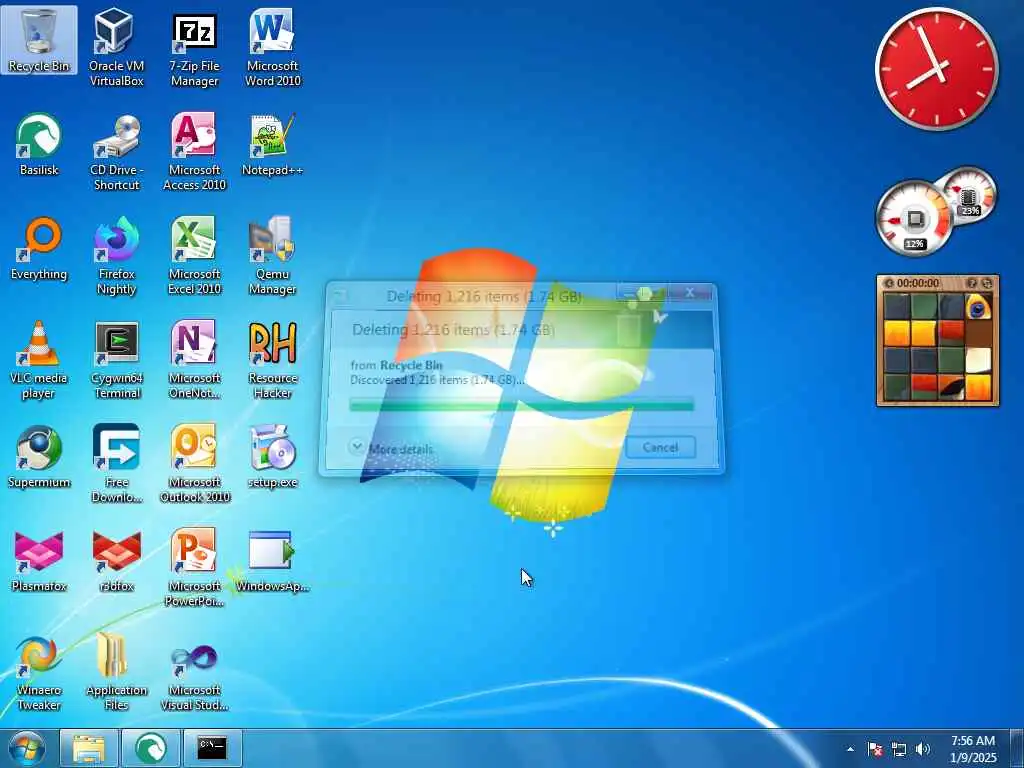Image resolution: width=1024 pixels, height=768 pixels.
Task: Select the Winaero Tweaker icon
Action: coord(39,673)
